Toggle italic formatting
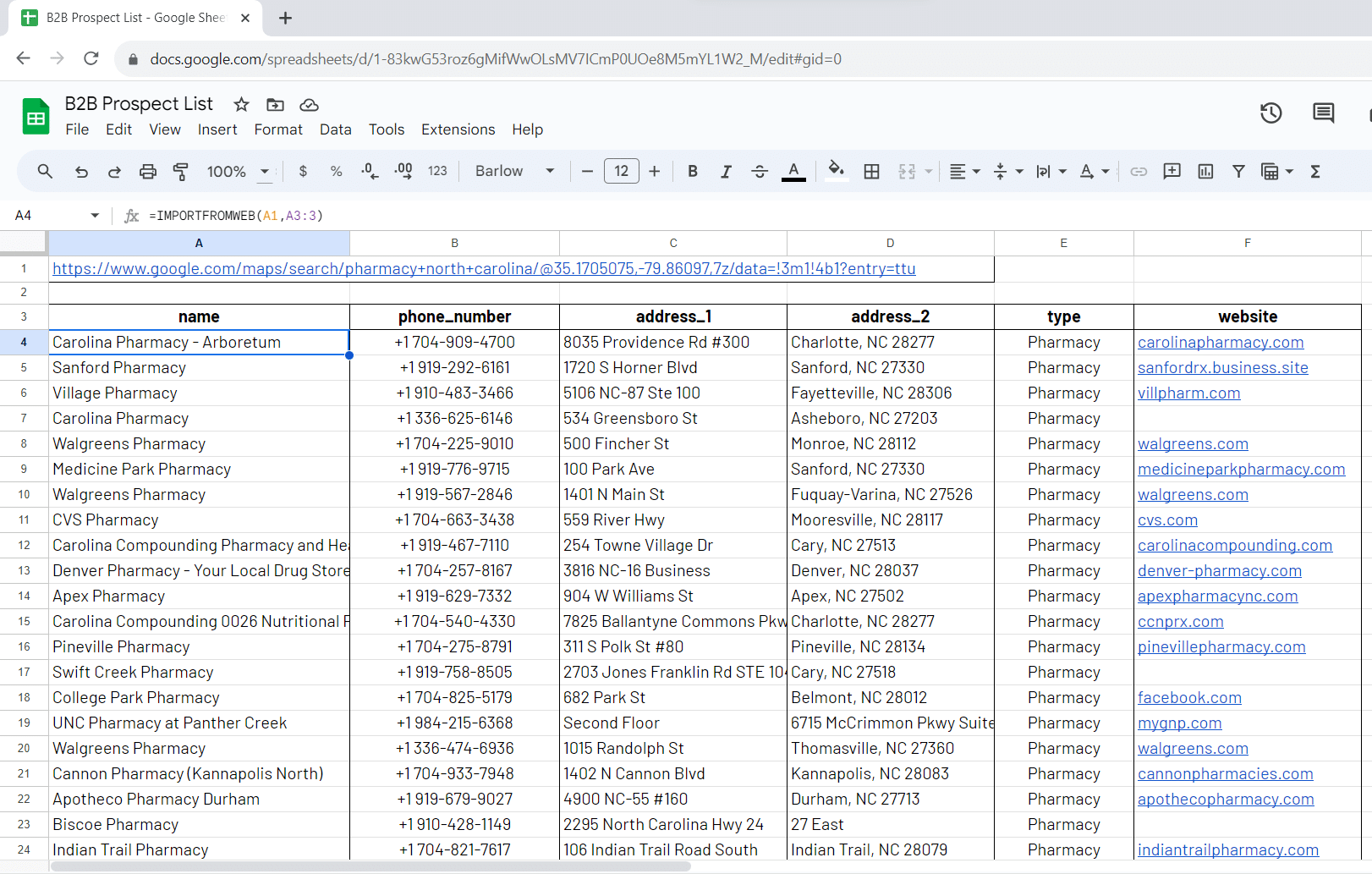Image resolution: width=1372 pixels, height=874 pixels. 726,172
